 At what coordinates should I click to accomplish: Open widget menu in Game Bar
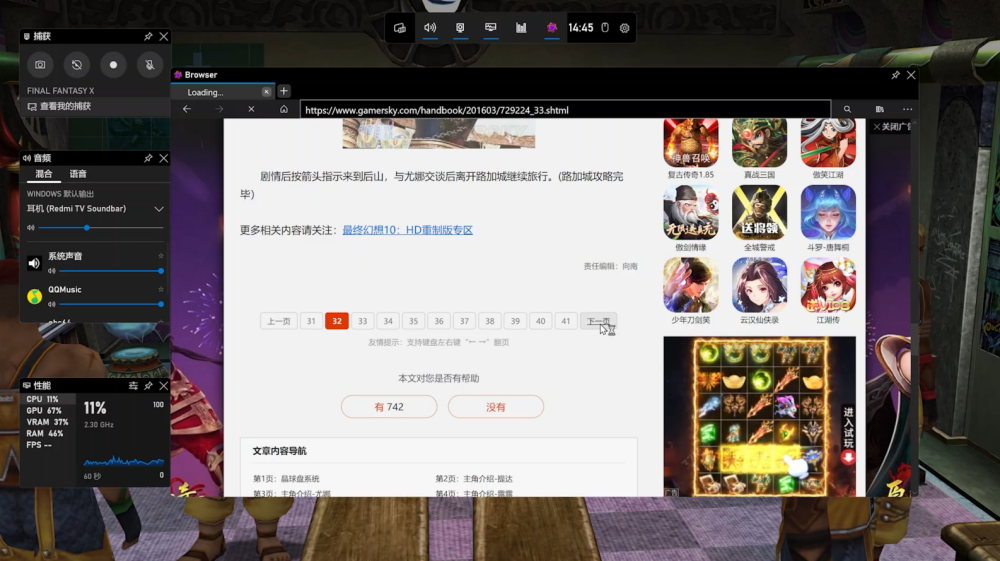(x=400, y=28)
